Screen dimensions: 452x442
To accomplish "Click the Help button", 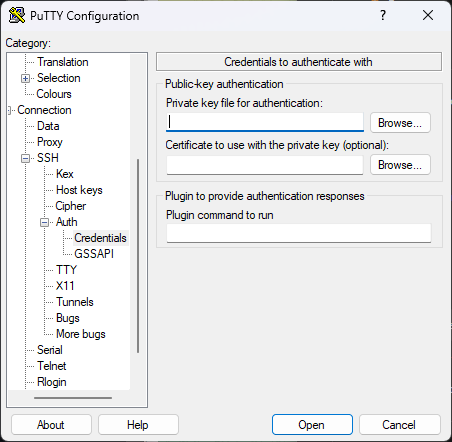I will click(138, 425).
